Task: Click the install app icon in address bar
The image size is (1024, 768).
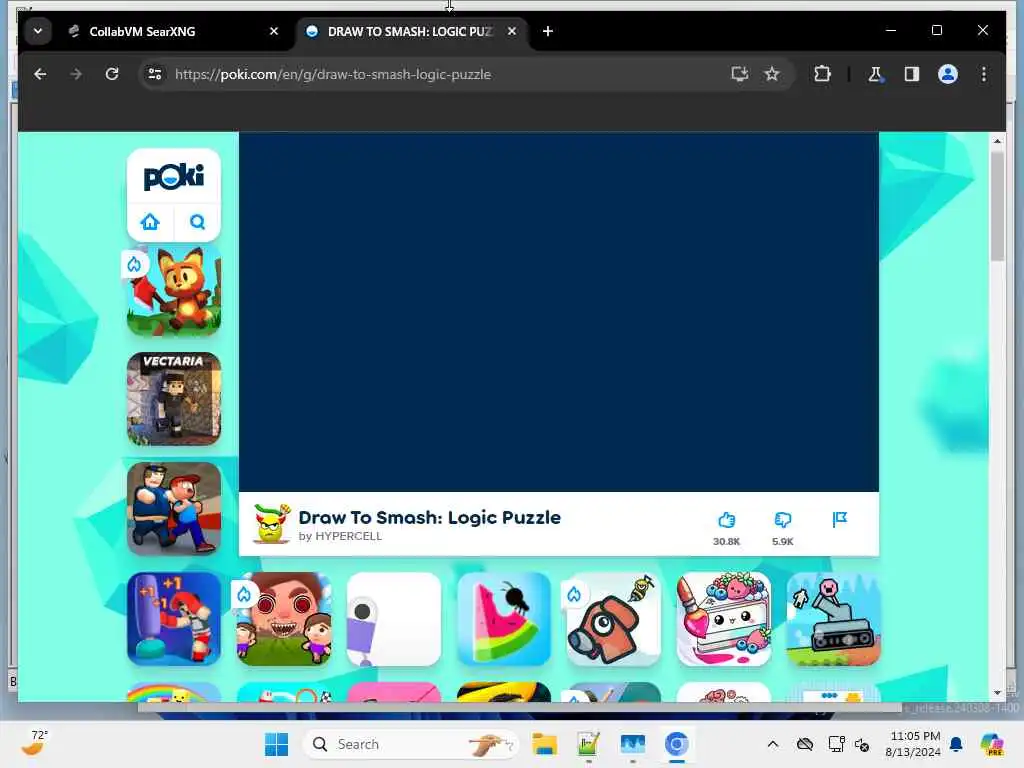Action: [739, 74]
